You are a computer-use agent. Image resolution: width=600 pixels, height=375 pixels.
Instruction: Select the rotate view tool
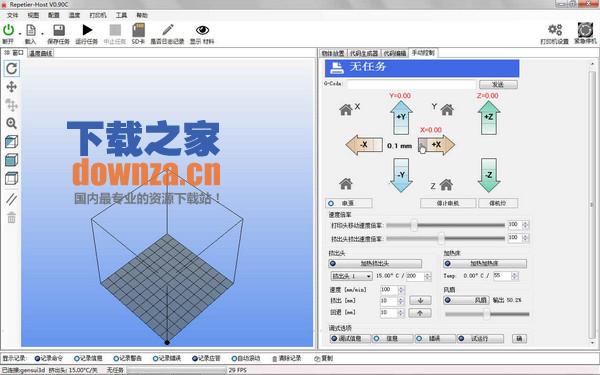click(x=11, y=68)
